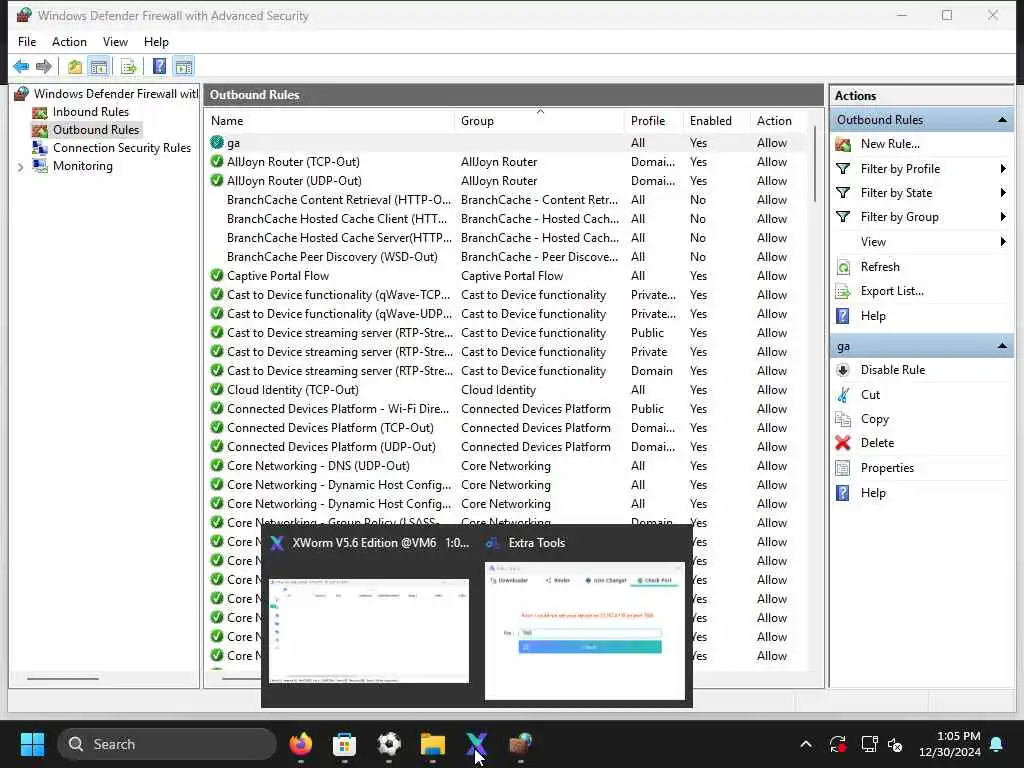Click the New Rule icon in Actions
The height and width of the screenshot is (768, 1024).
pyautogui.click(x=843, y=144)
